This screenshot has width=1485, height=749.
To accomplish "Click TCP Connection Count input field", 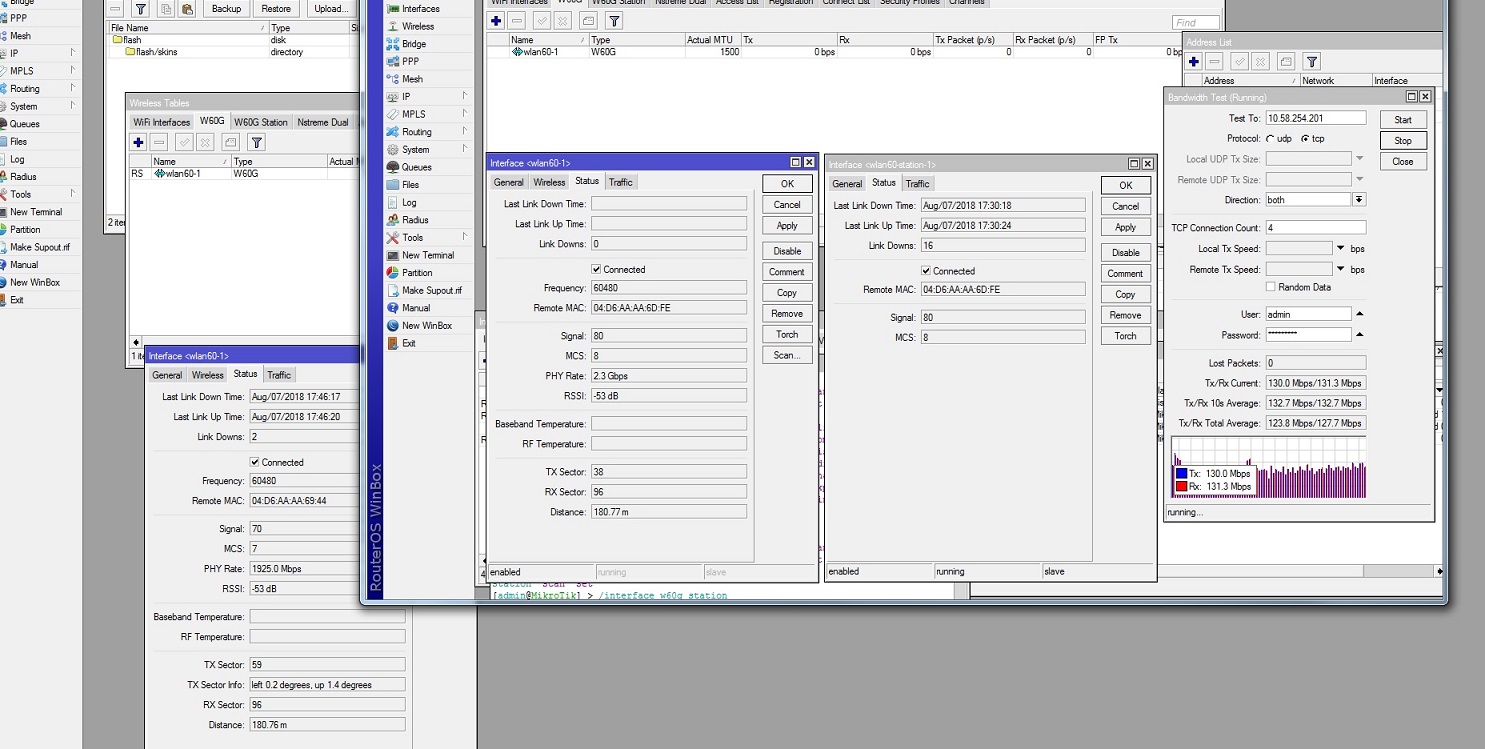I will pyautogui.click(x=1315, y=228).
